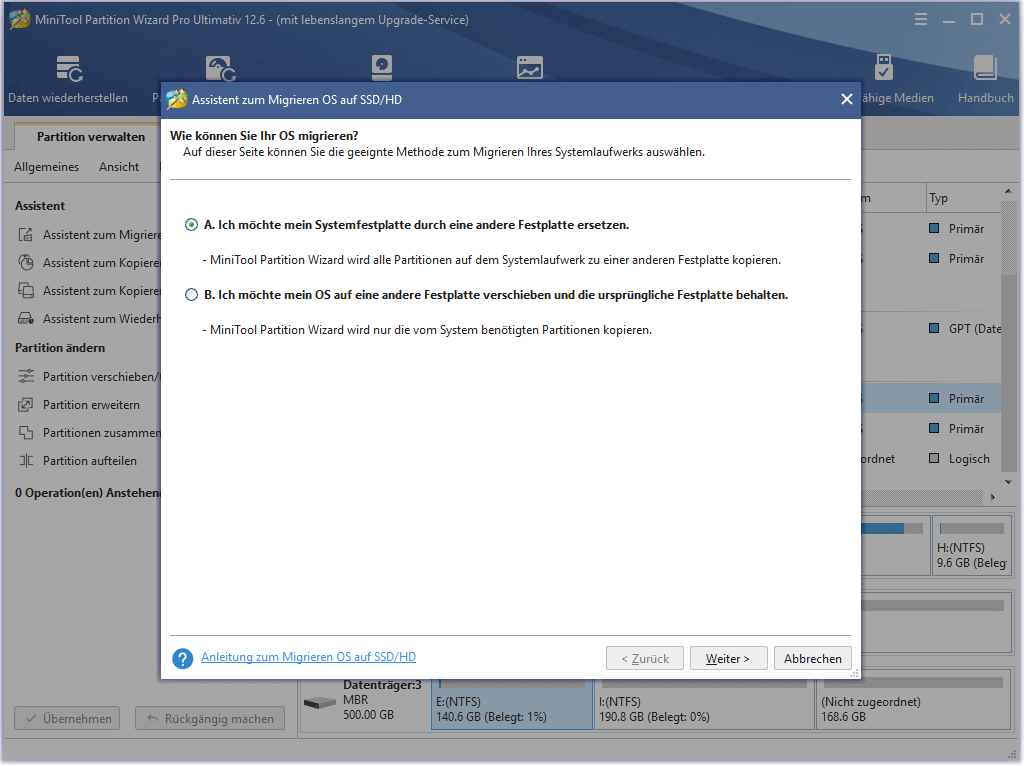
Task: Click the 0 Operation(en) Anstehend label
Action: click(x=88, y=492)
